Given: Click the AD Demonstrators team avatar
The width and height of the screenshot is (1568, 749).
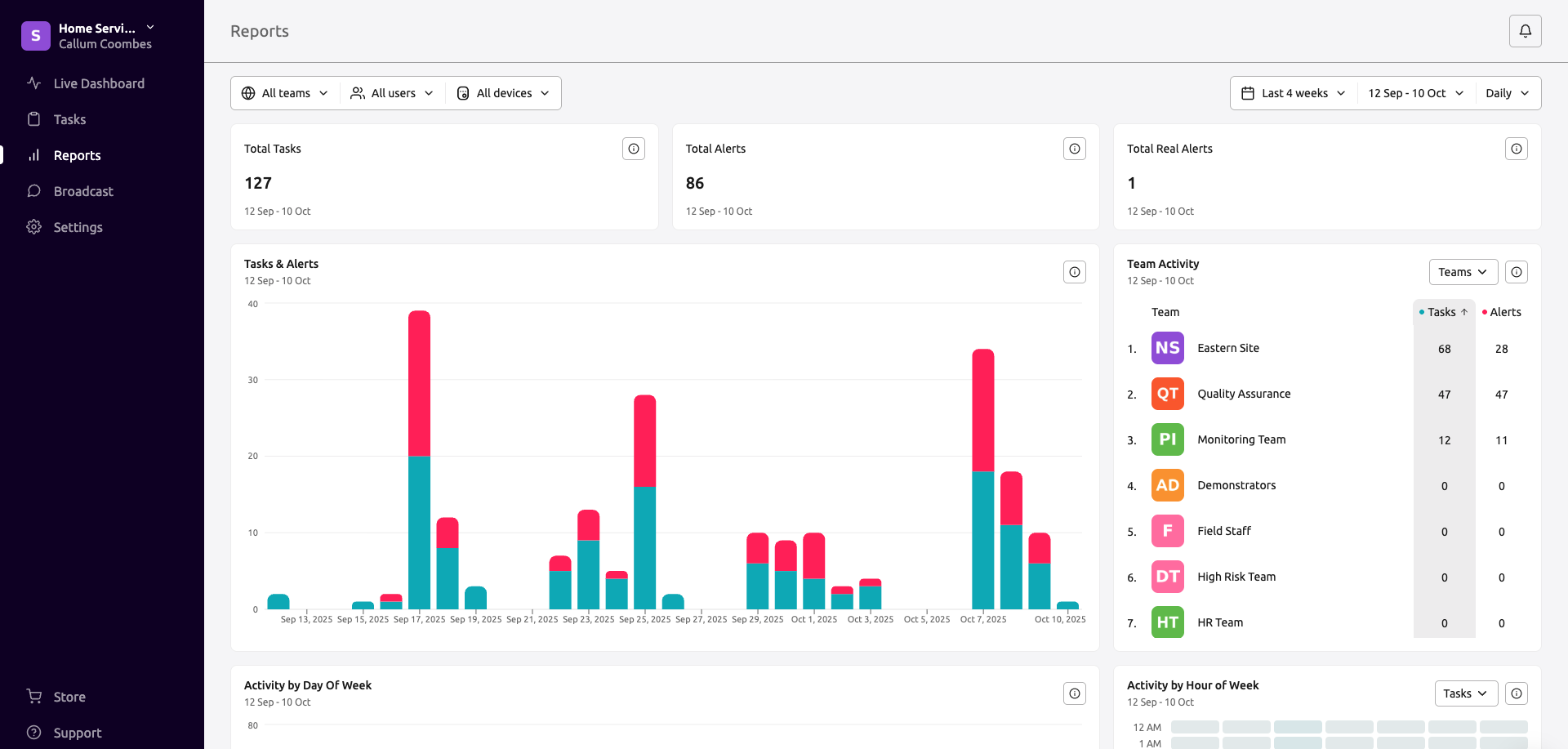Looking at the screenshot, I should [x=1168, y=485].
